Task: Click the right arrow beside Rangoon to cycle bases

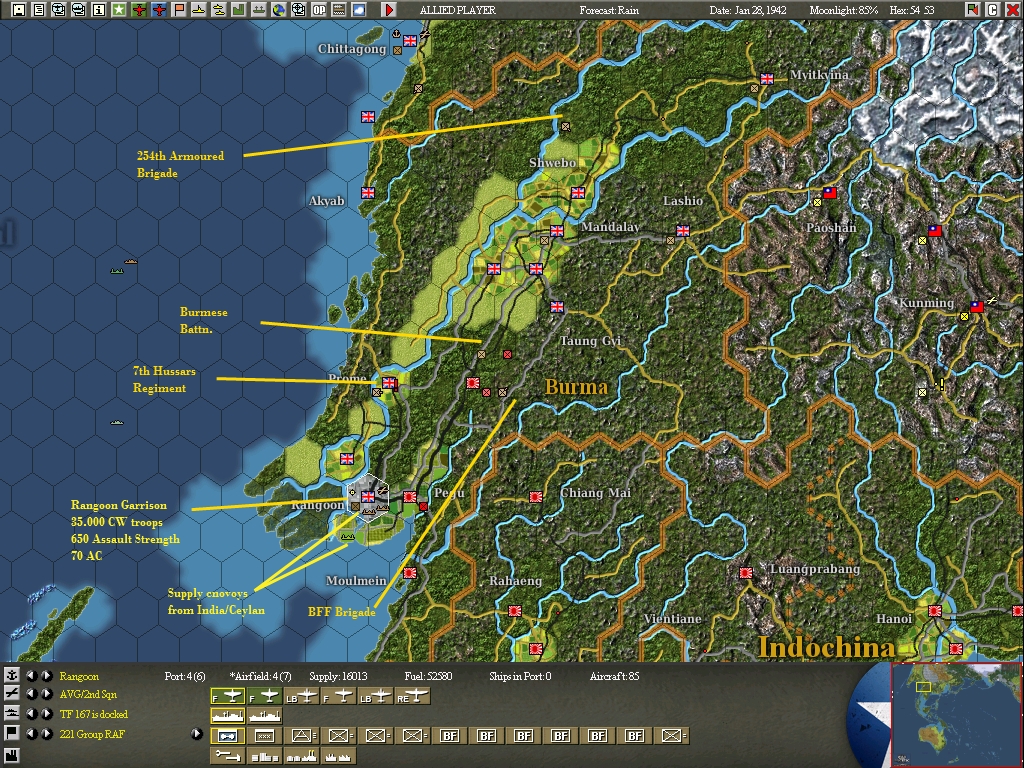Action: 45,677
